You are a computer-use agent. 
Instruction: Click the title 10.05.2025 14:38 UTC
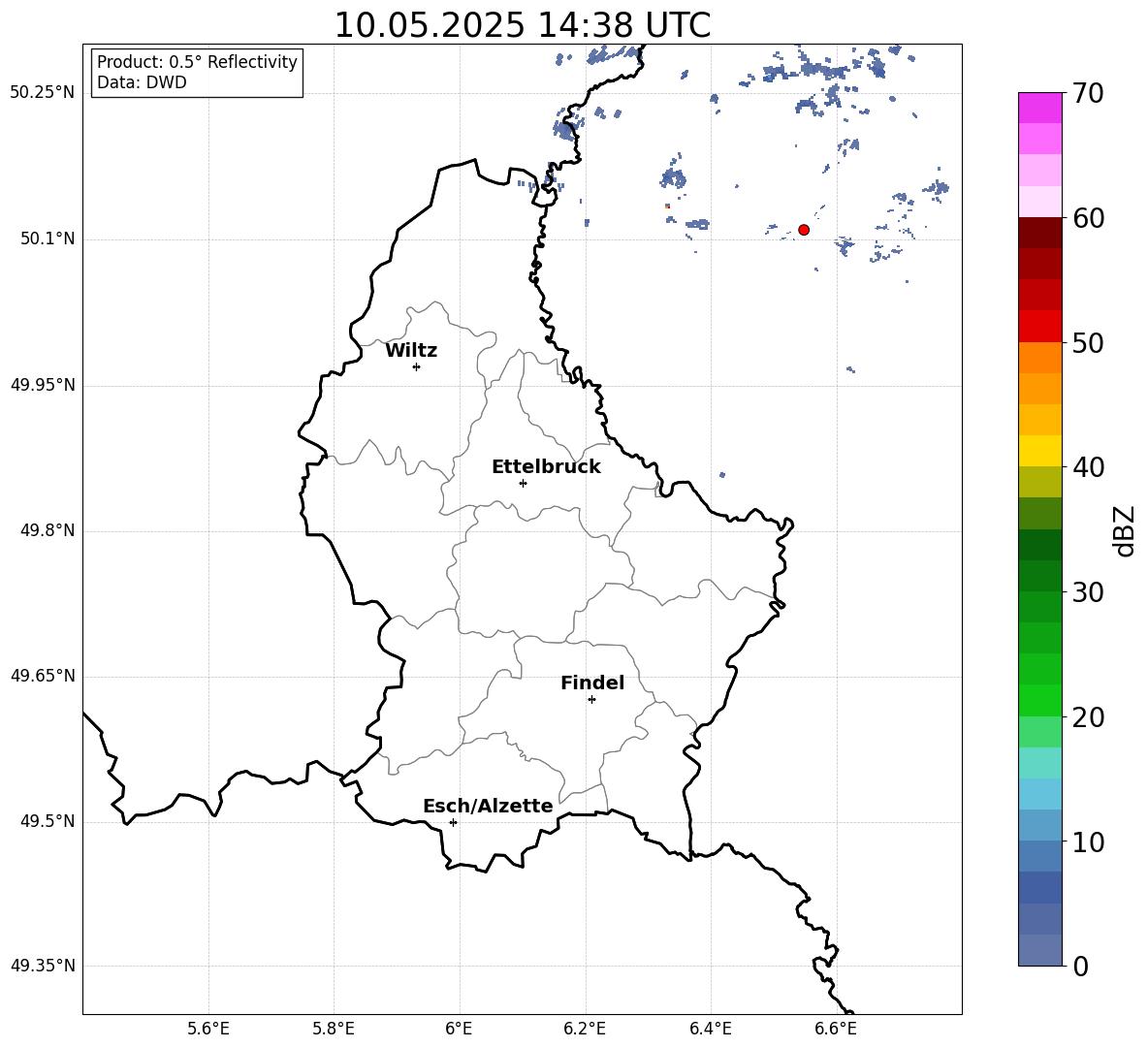pyautogui.click(x=523, y=25)
